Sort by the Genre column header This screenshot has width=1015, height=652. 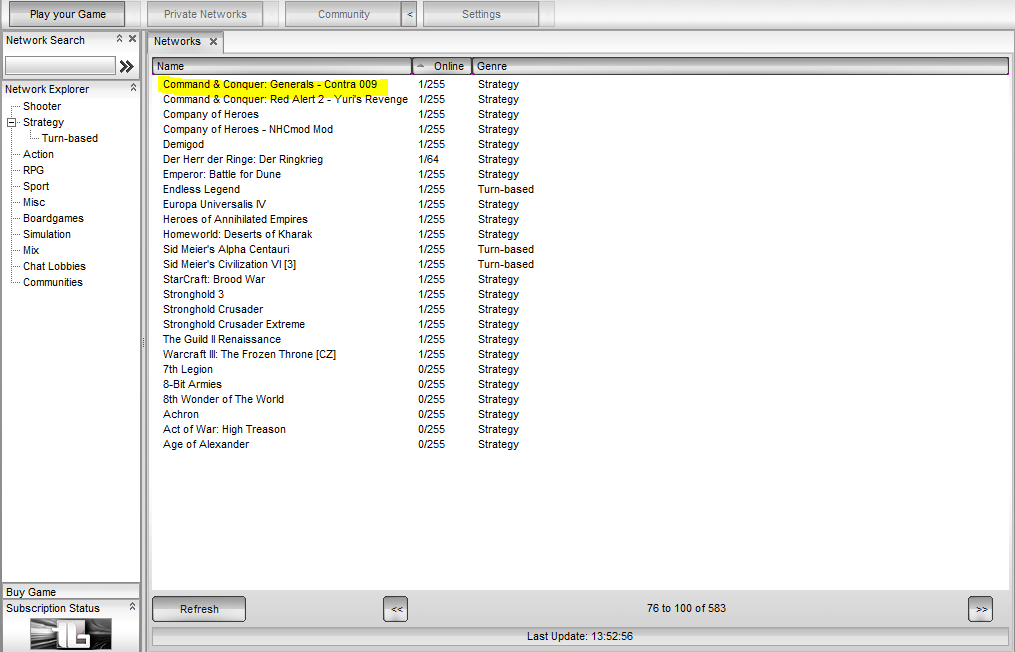click(x=741, y=66)
